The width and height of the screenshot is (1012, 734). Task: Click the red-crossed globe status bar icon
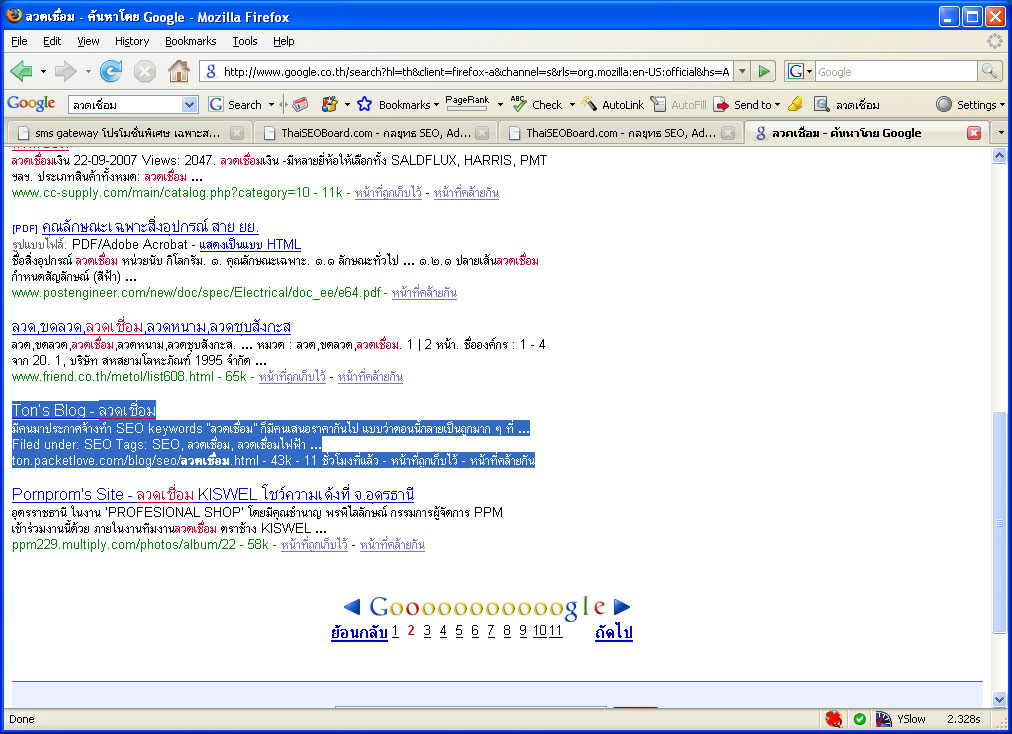tap(834, 719)
